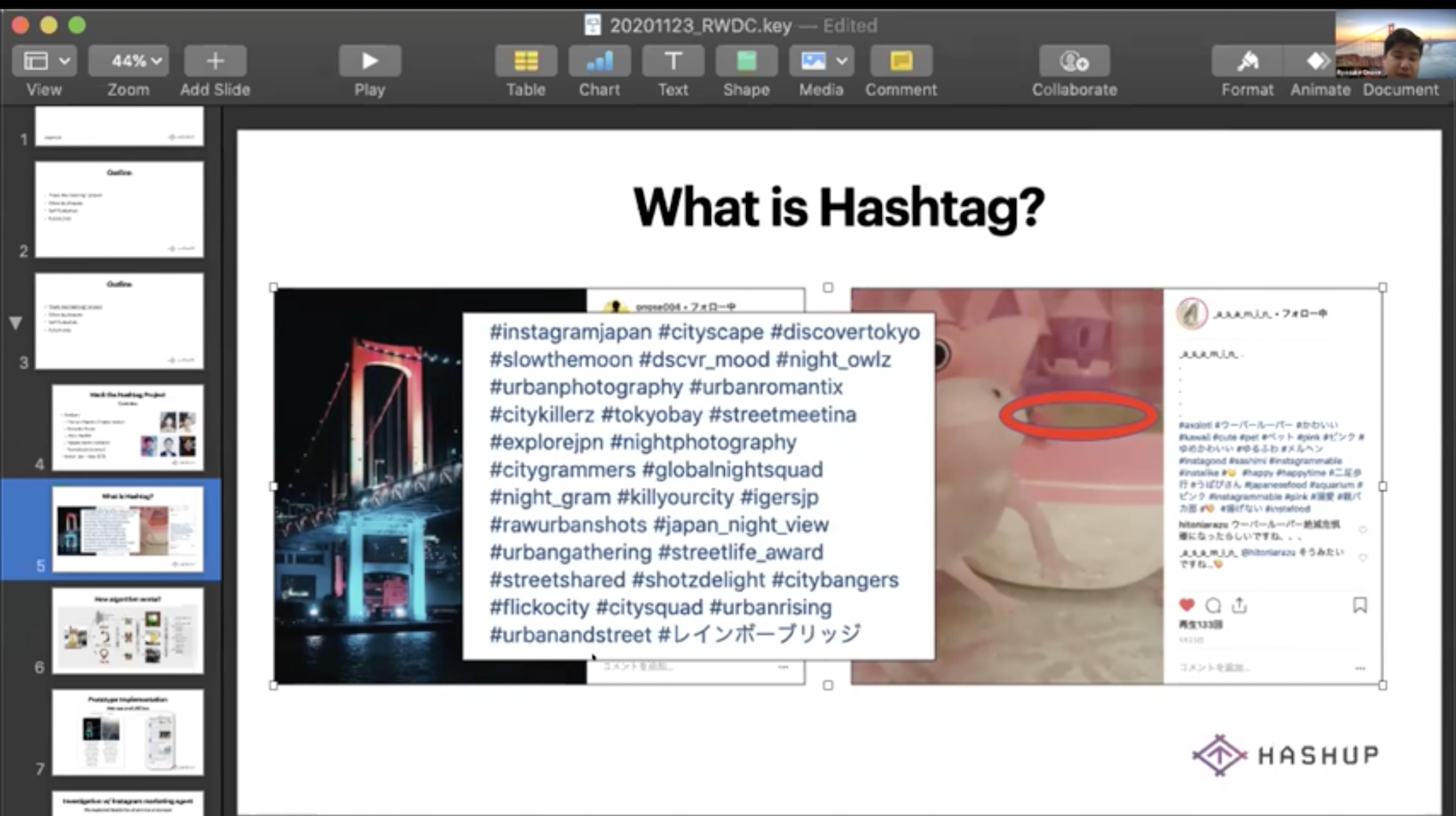Click the green window zoom button

(x=77, y=25)
